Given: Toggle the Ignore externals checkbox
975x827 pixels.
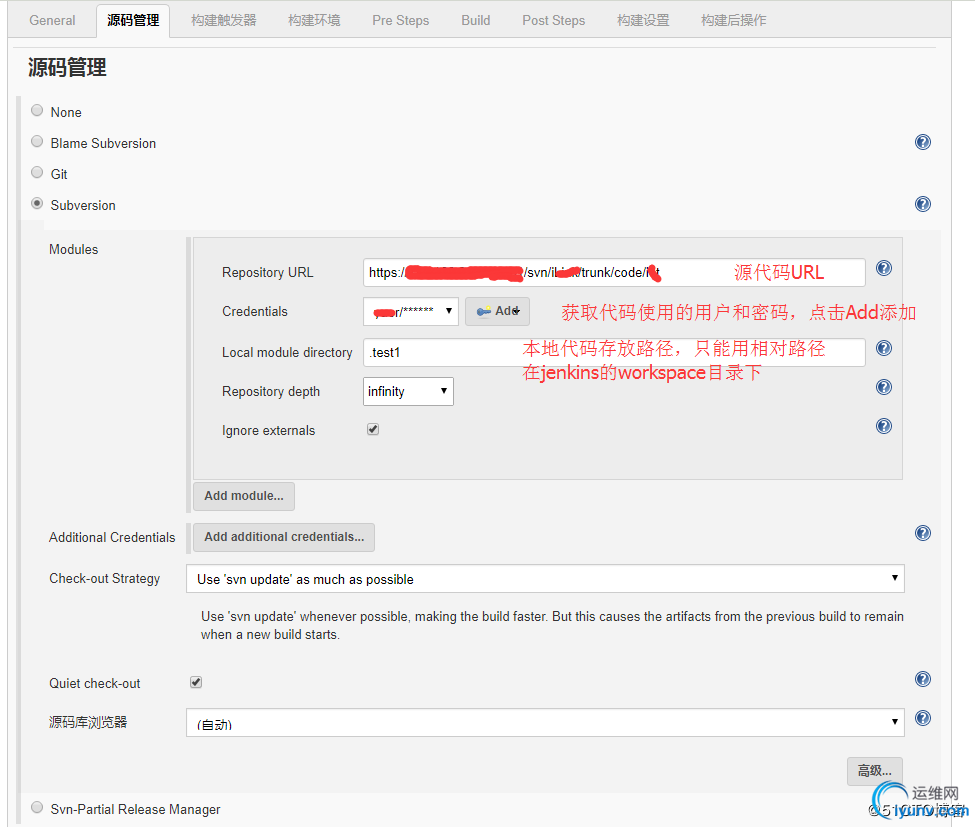Looking at the screenshot, I should (373, 429).
